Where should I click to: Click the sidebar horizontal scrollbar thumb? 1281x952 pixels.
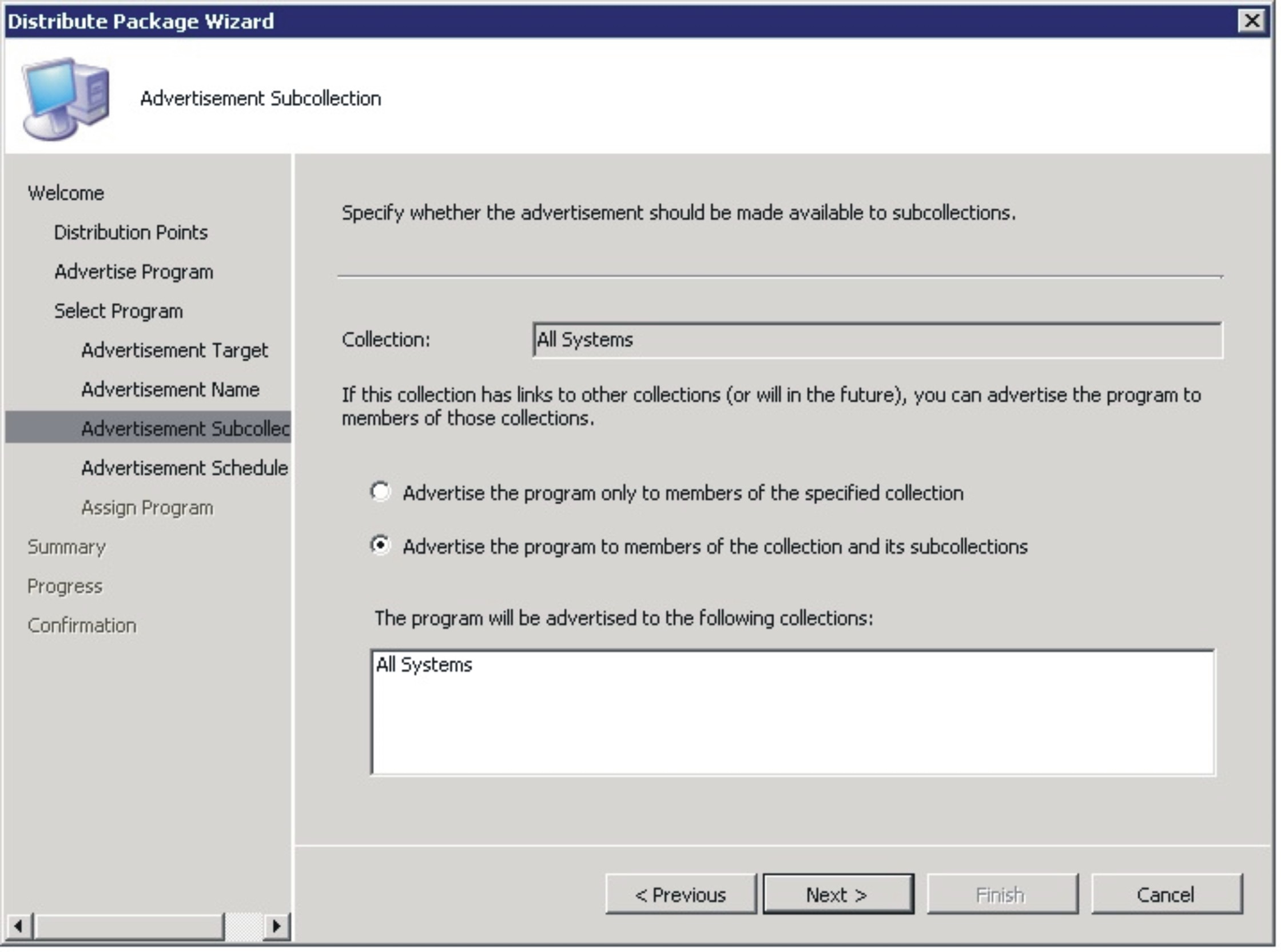tap(129, 926)
